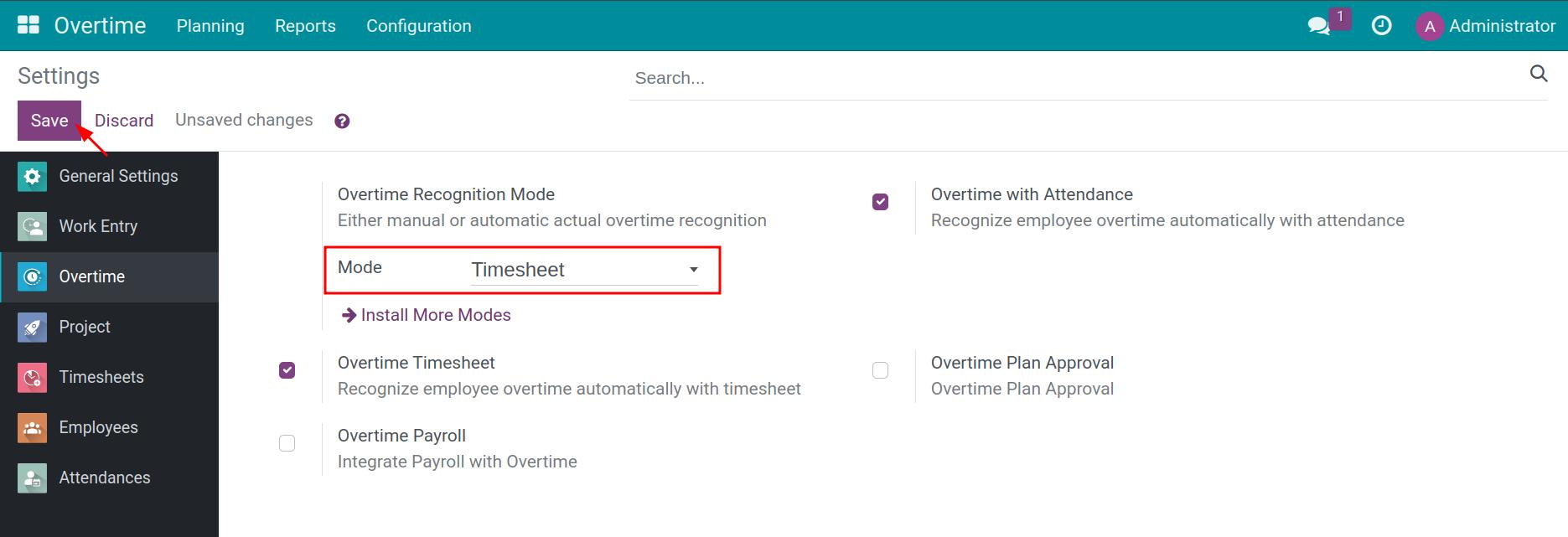
Task: Open the Reports menu
Action: (305, 26)
